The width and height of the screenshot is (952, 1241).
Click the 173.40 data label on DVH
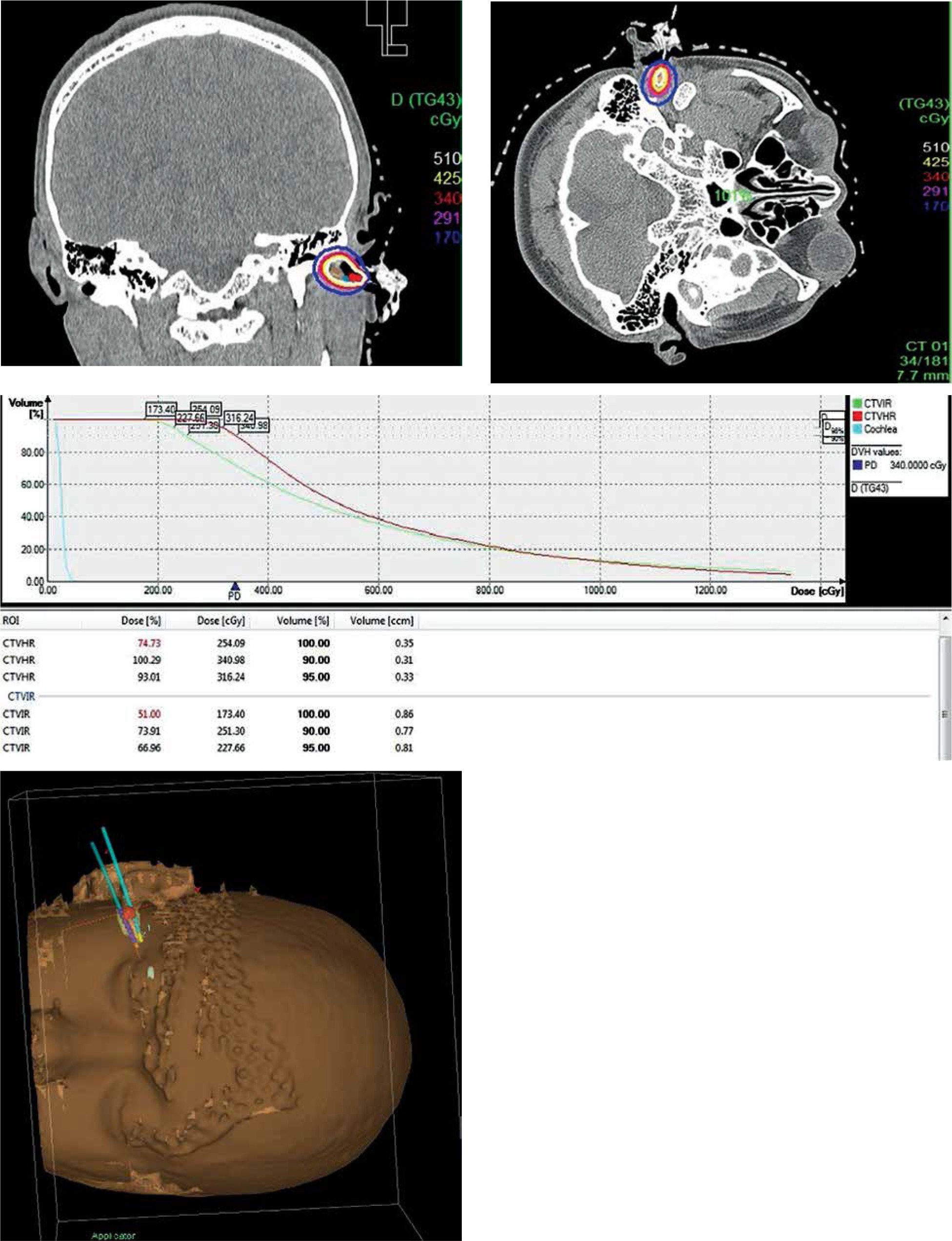tap(161, 409)
